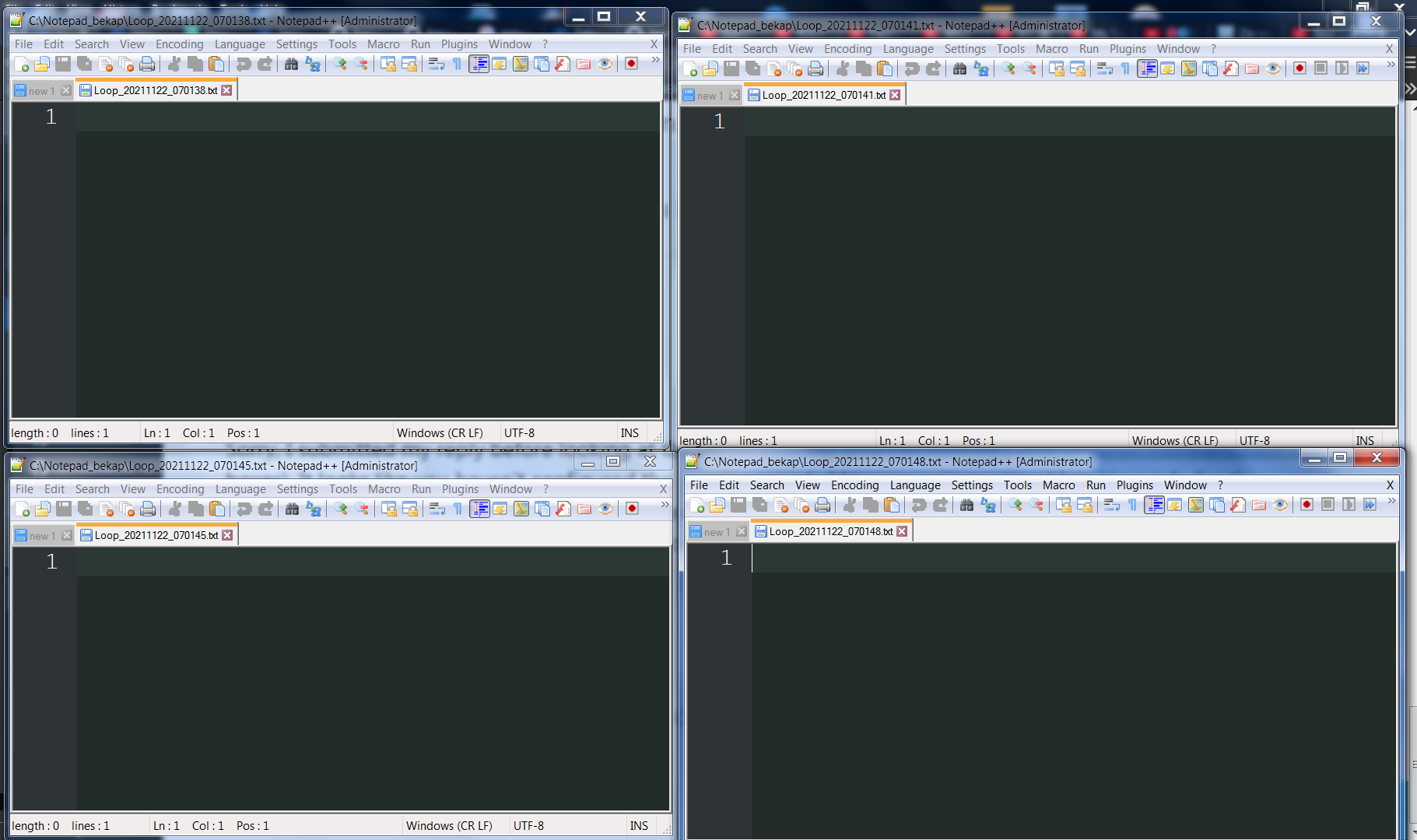The height and width of the screenshot is (840, 1417).
Task: Click Redo icon in the 070145 window toolbar
Action: (266, 509)
